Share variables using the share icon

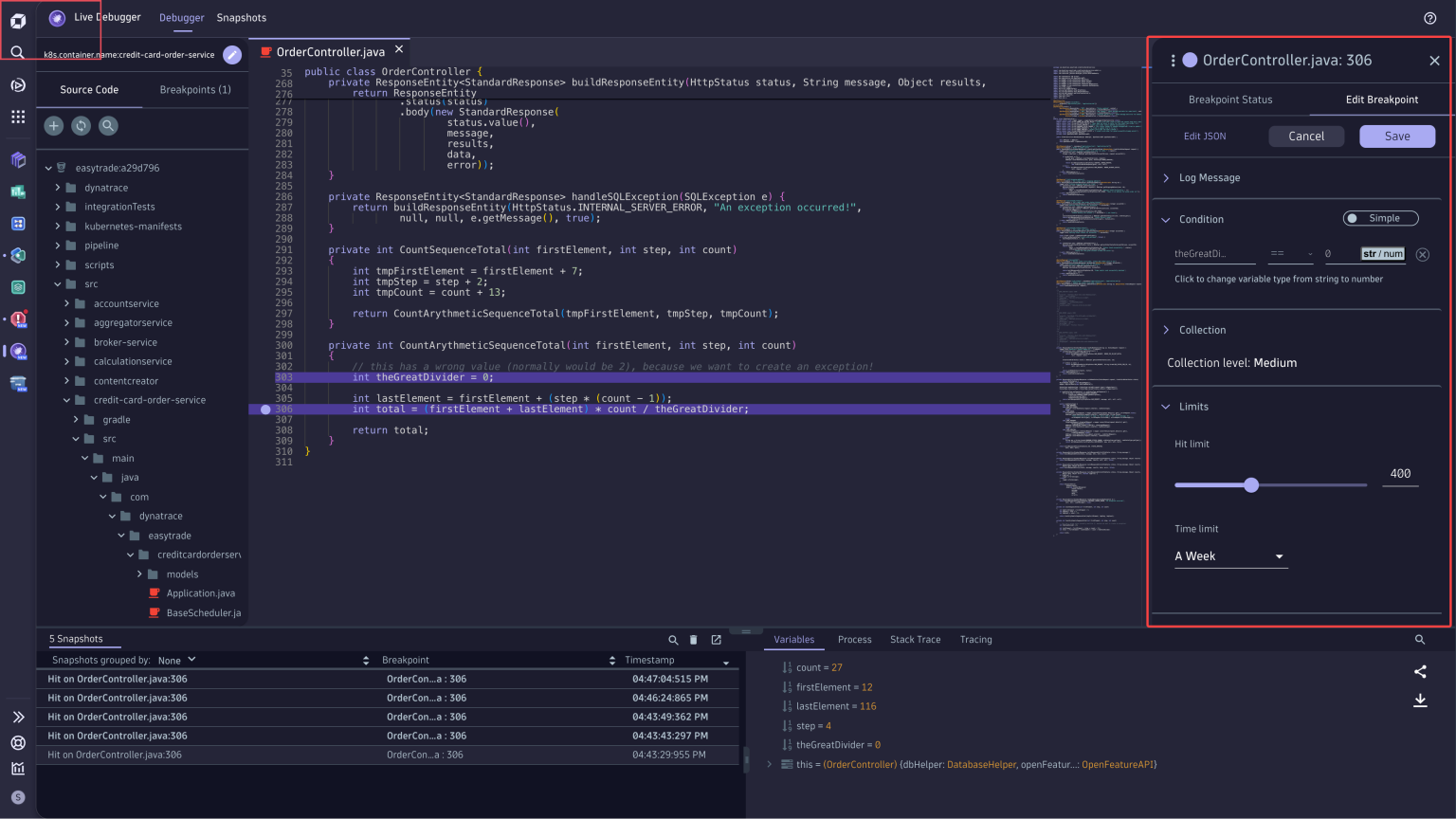[x=1420, y=671]
